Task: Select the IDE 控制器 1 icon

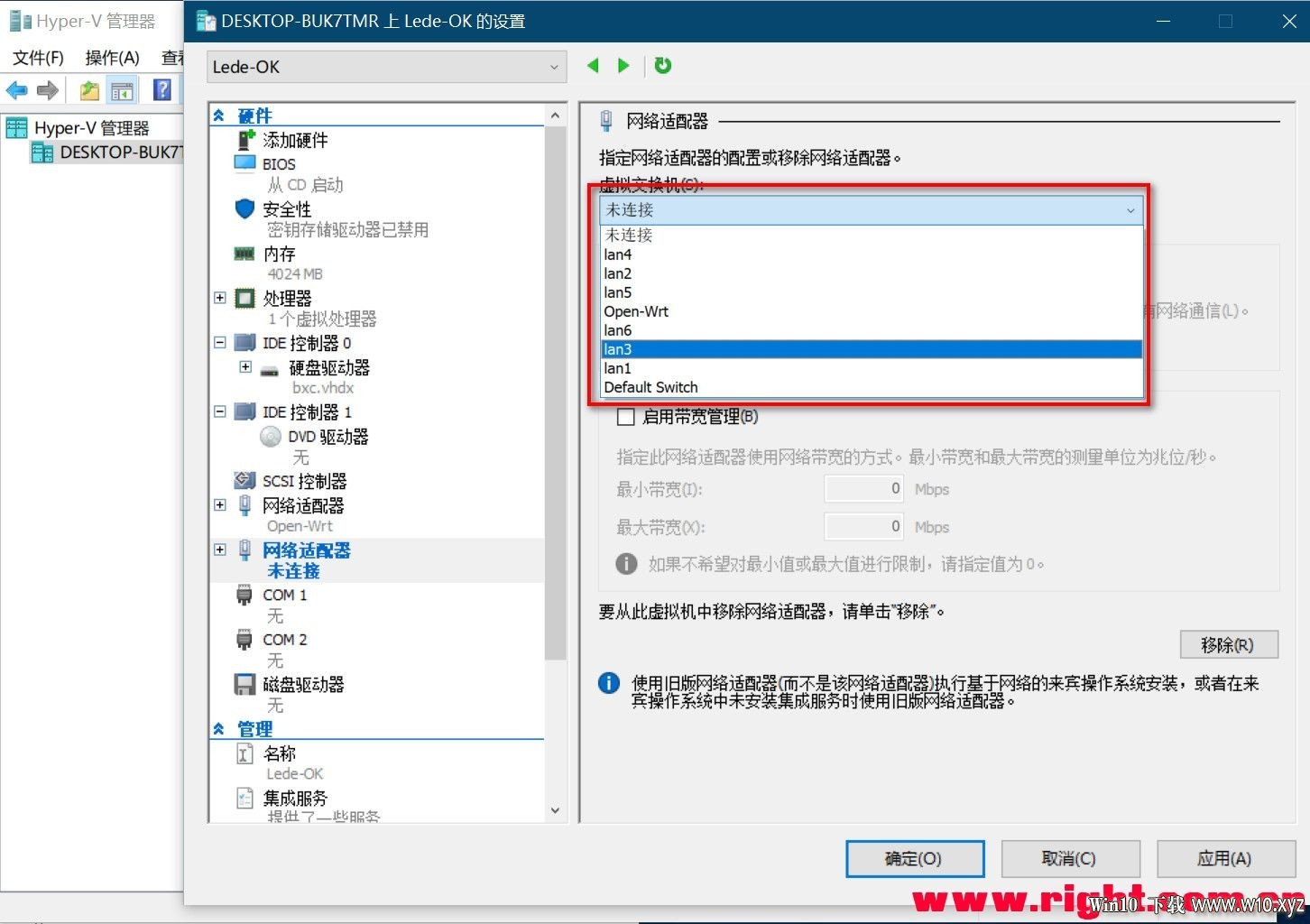Action: 244,411
